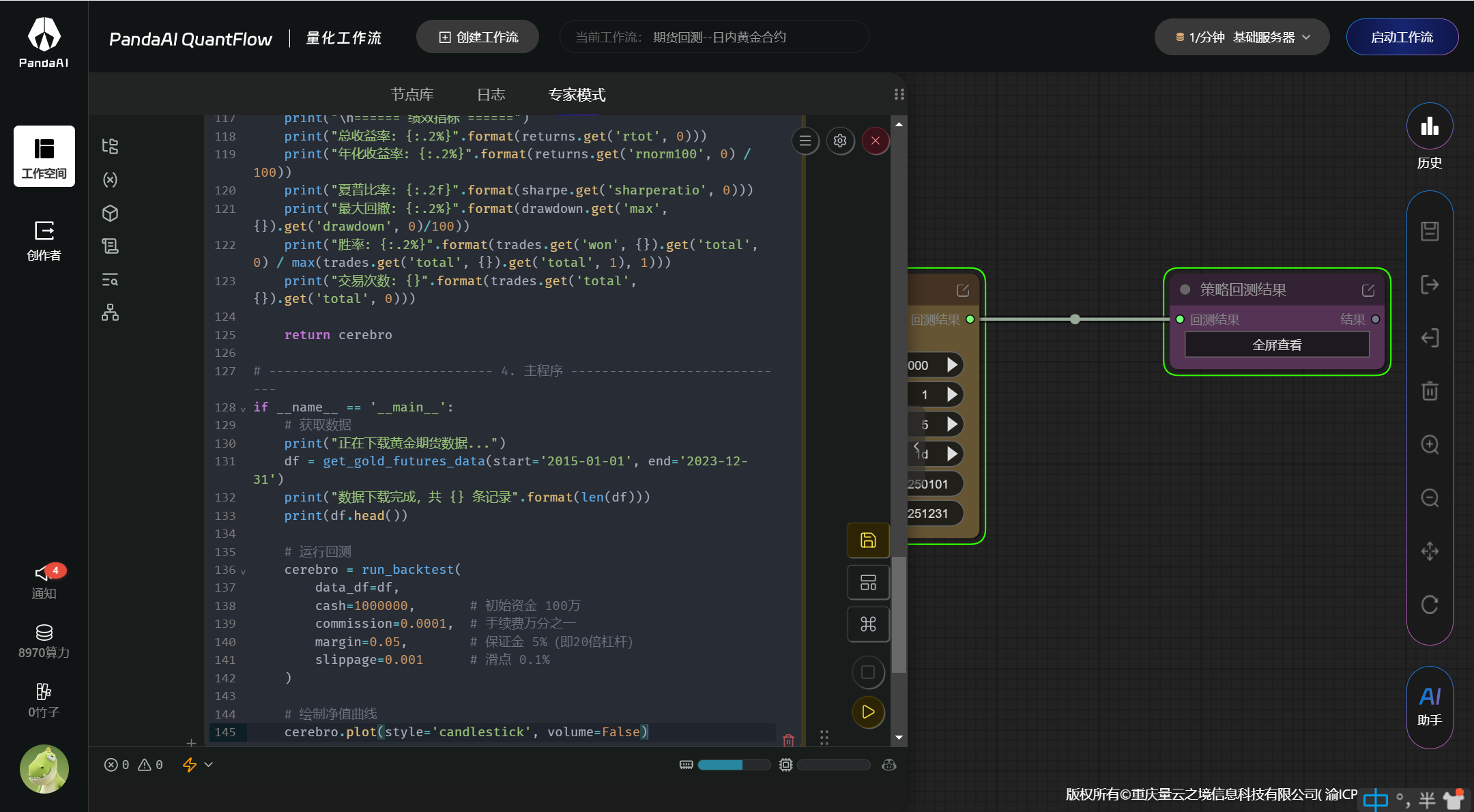The width and height of the screenshot is (1474, 812).
Task: Zoom in on the canvas
Action: 1430,444
